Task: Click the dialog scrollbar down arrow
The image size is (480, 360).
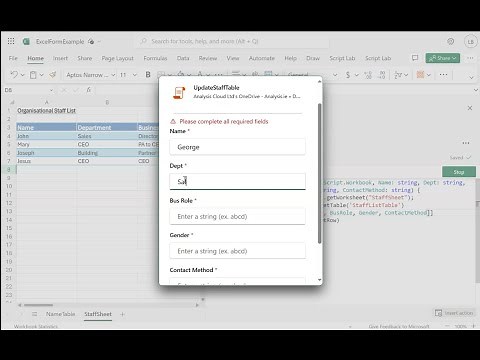Action: tap(320, 280)
